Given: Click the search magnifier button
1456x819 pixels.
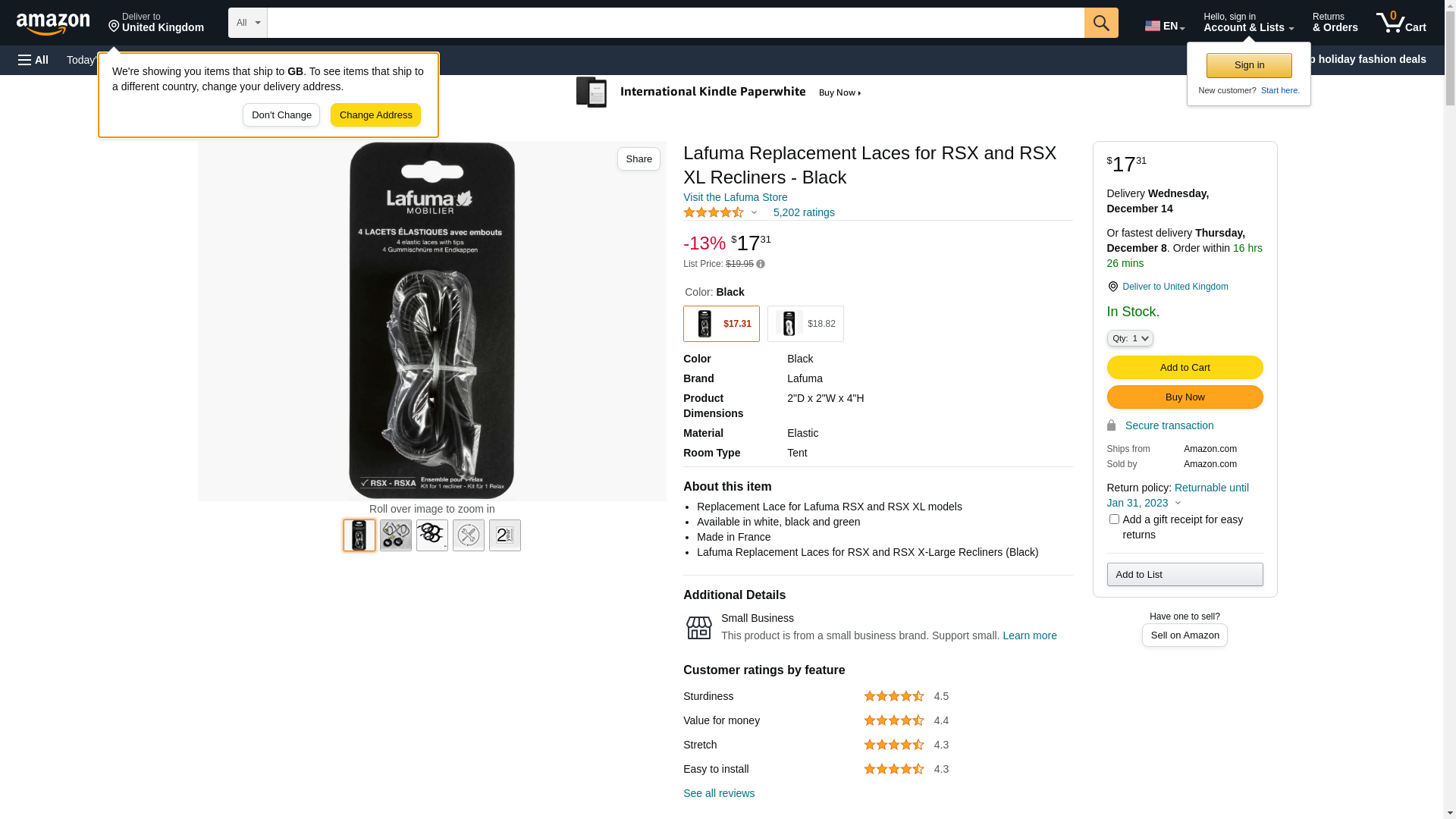Looking at the screenshot, I should (1101, 23).
